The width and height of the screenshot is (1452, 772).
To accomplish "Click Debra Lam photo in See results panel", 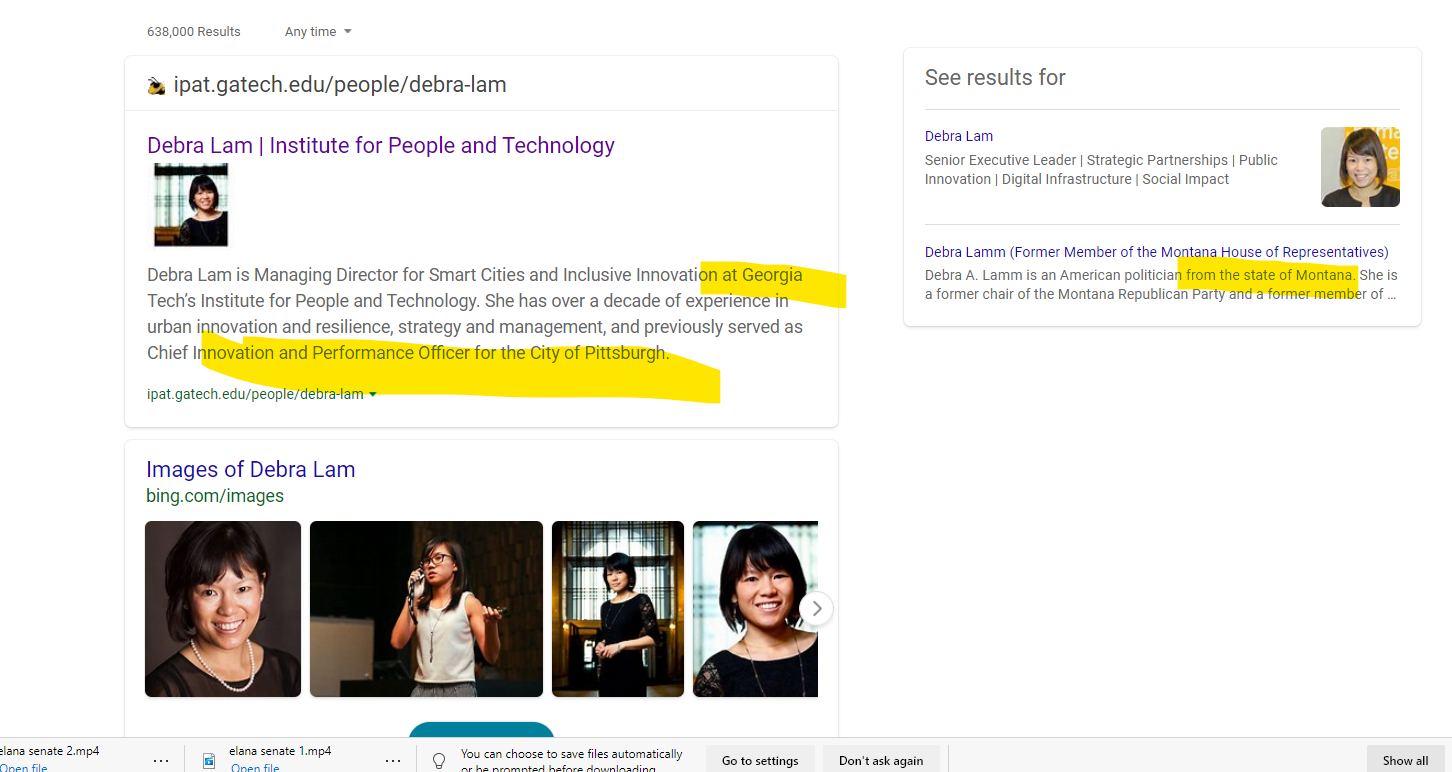I will 1360,167.
